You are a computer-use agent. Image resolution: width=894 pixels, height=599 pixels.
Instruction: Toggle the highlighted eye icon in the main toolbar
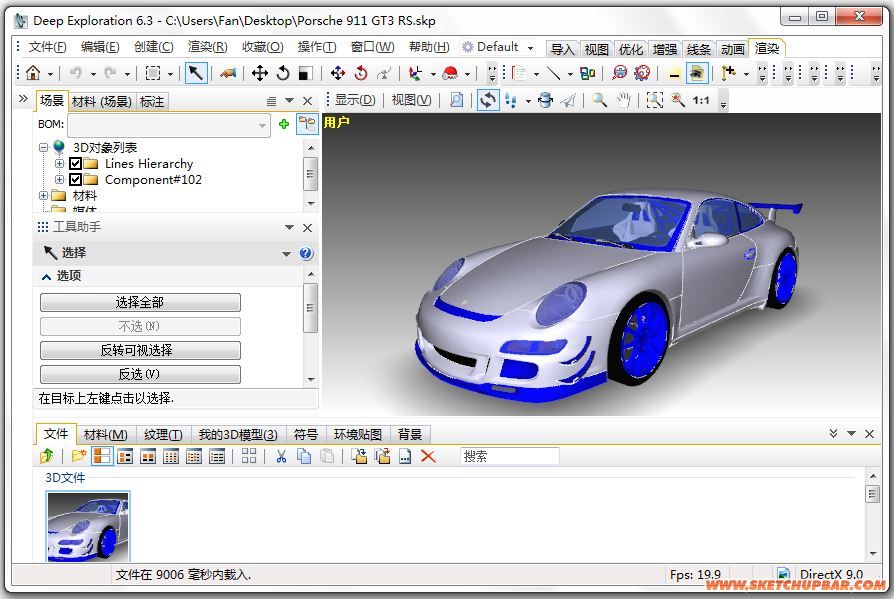(x=697, y=73)
